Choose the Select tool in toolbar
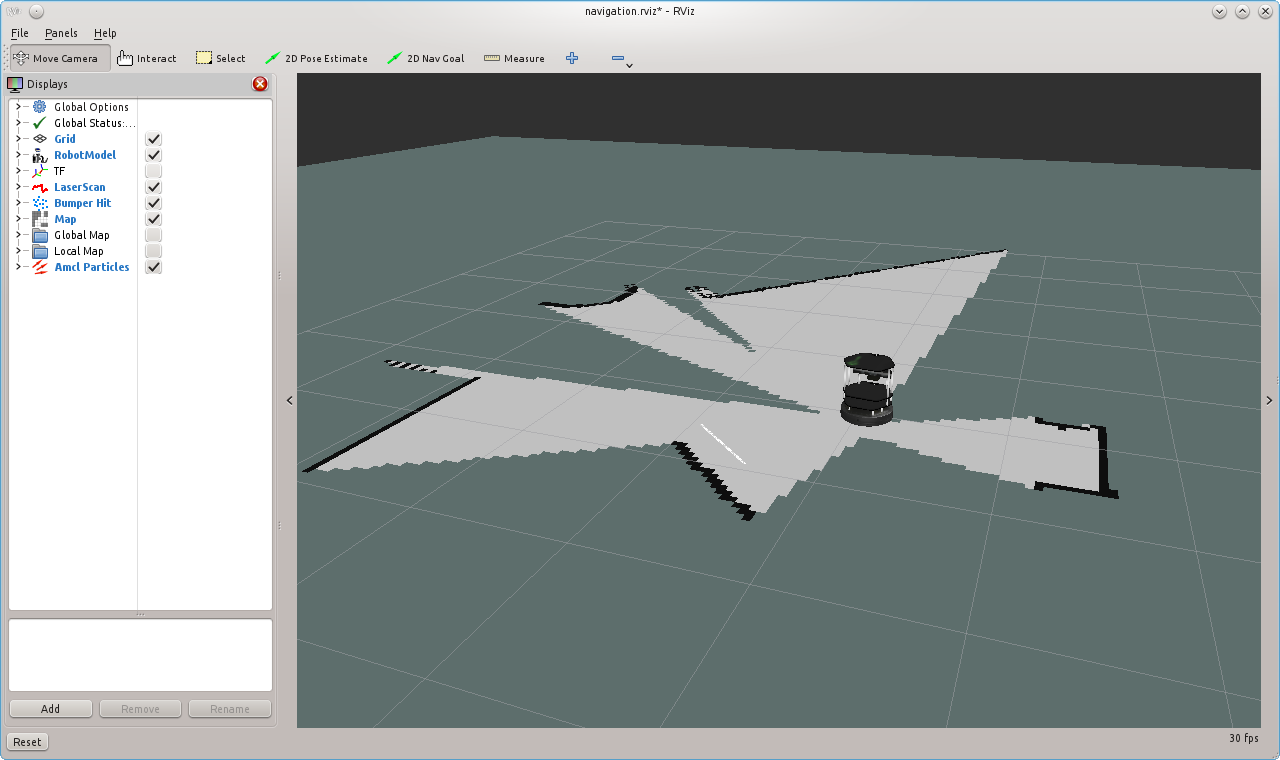This screenshot has width=1280, height=760. coord(221,58)
